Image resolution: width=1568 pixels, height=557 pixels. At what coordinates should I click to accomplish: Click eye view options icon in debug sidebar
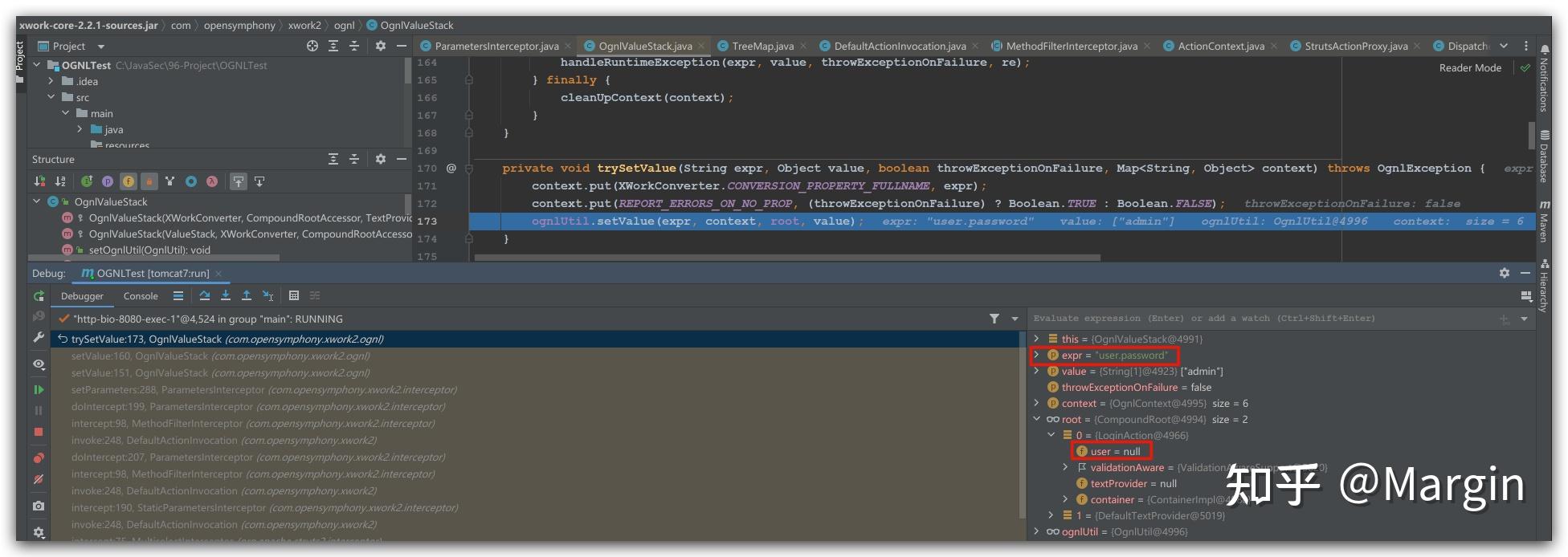[39, 364]
